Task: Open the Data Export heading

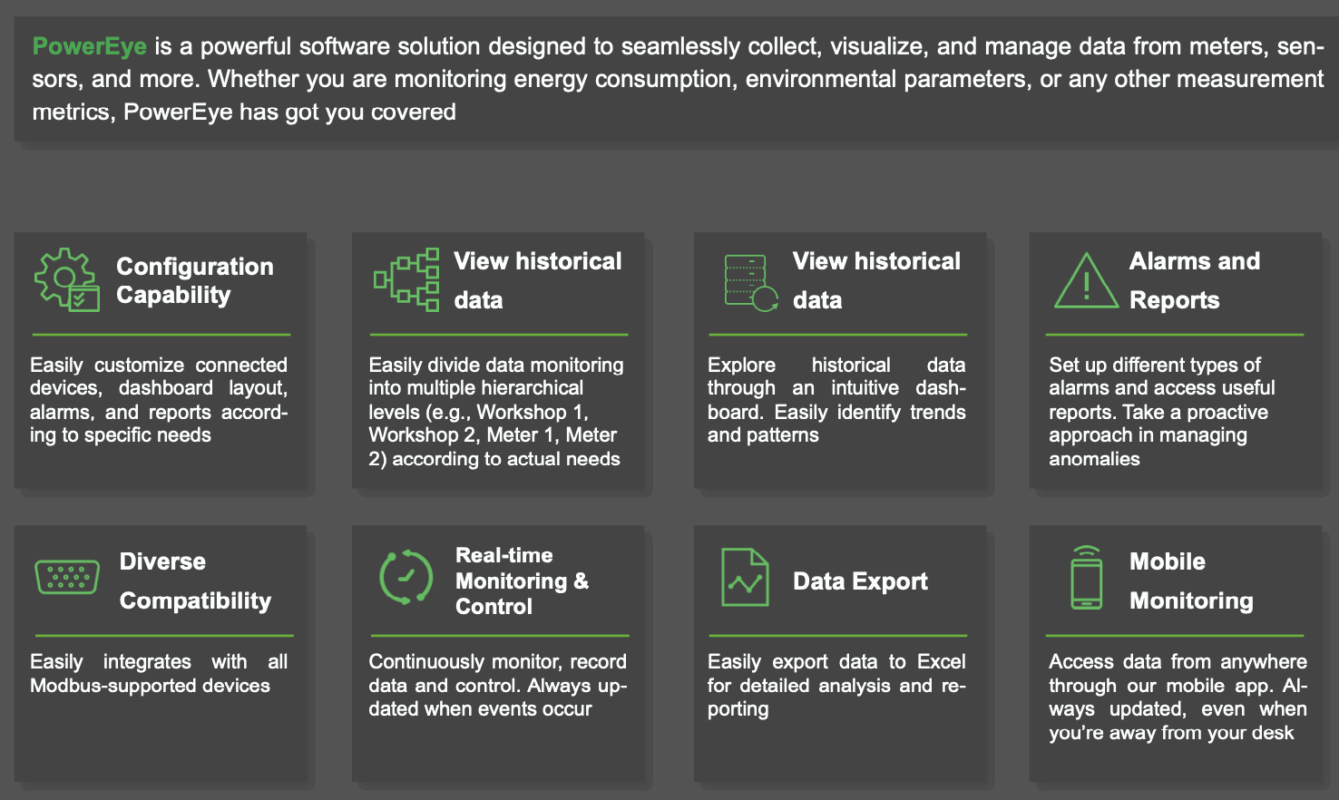Action: 860,582
